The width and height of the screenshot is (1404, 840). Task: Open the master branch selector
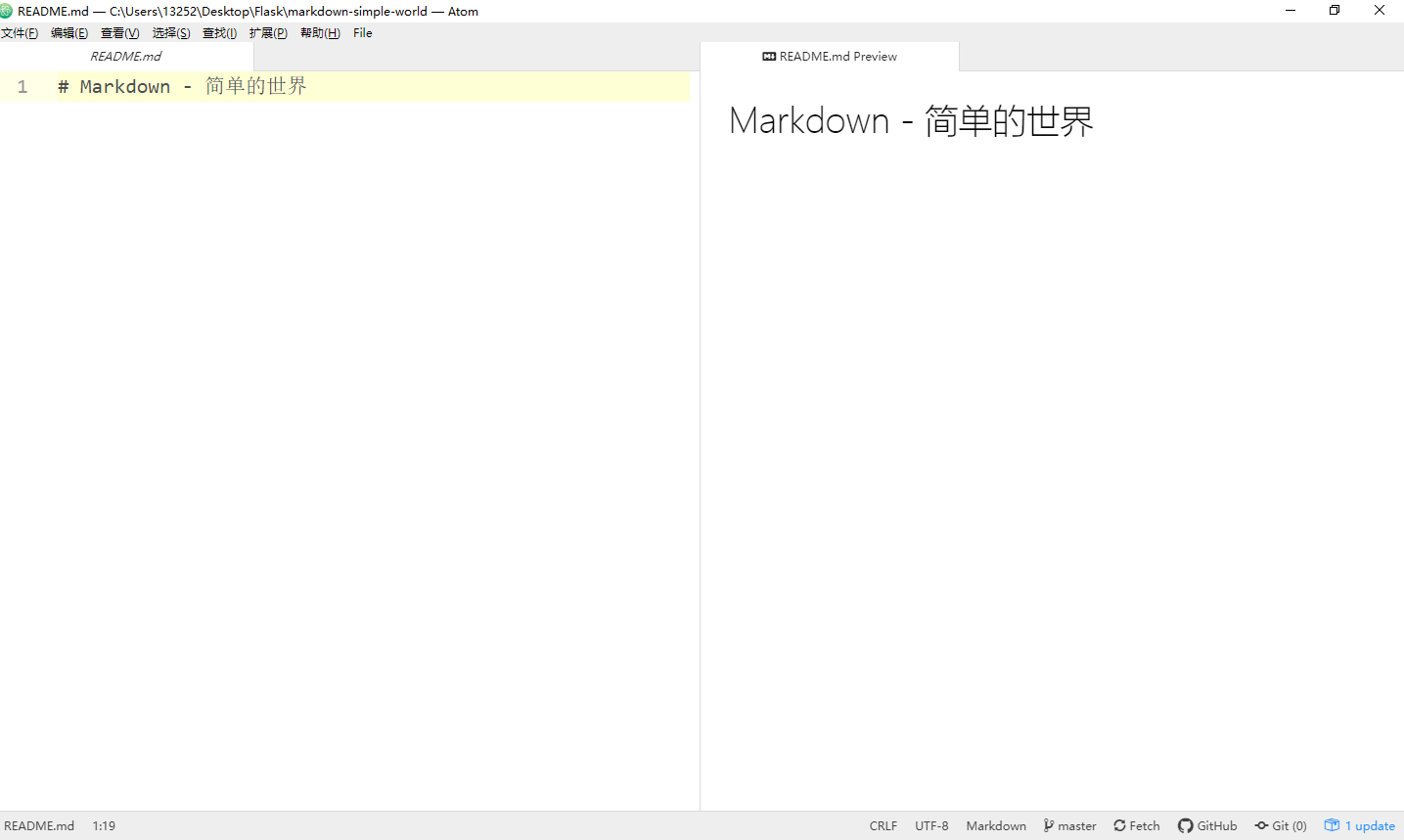click(1070, 826)
